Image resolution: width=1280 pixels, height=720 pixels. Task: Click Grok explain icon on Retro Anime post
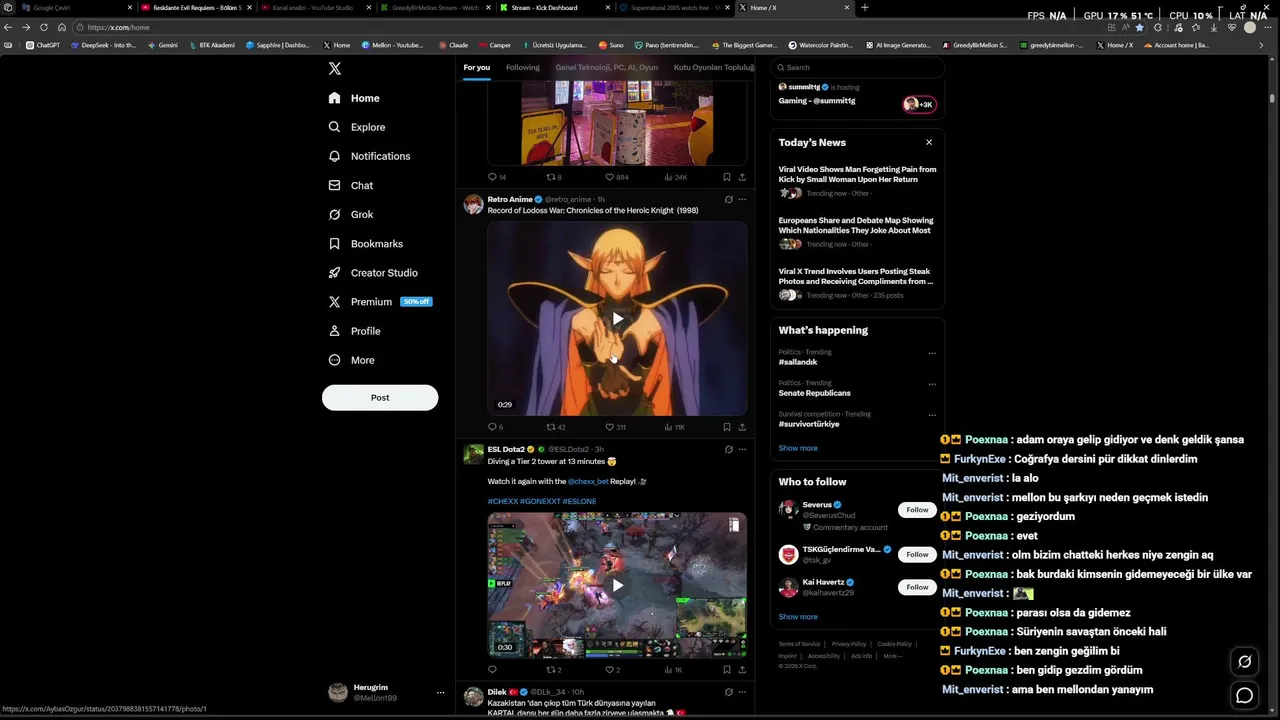coord(728,199)
